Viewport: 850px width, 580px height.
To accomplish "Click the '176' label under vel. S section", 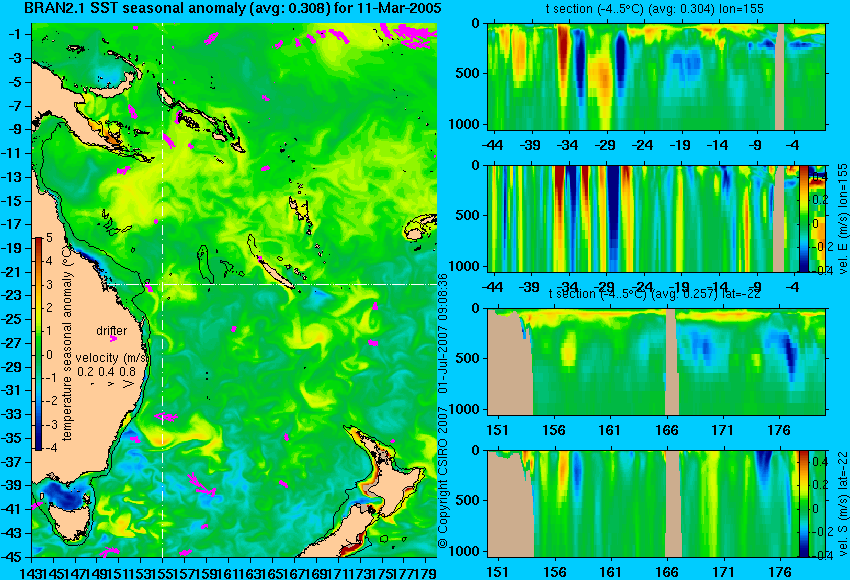I will (x=780, y=572).
